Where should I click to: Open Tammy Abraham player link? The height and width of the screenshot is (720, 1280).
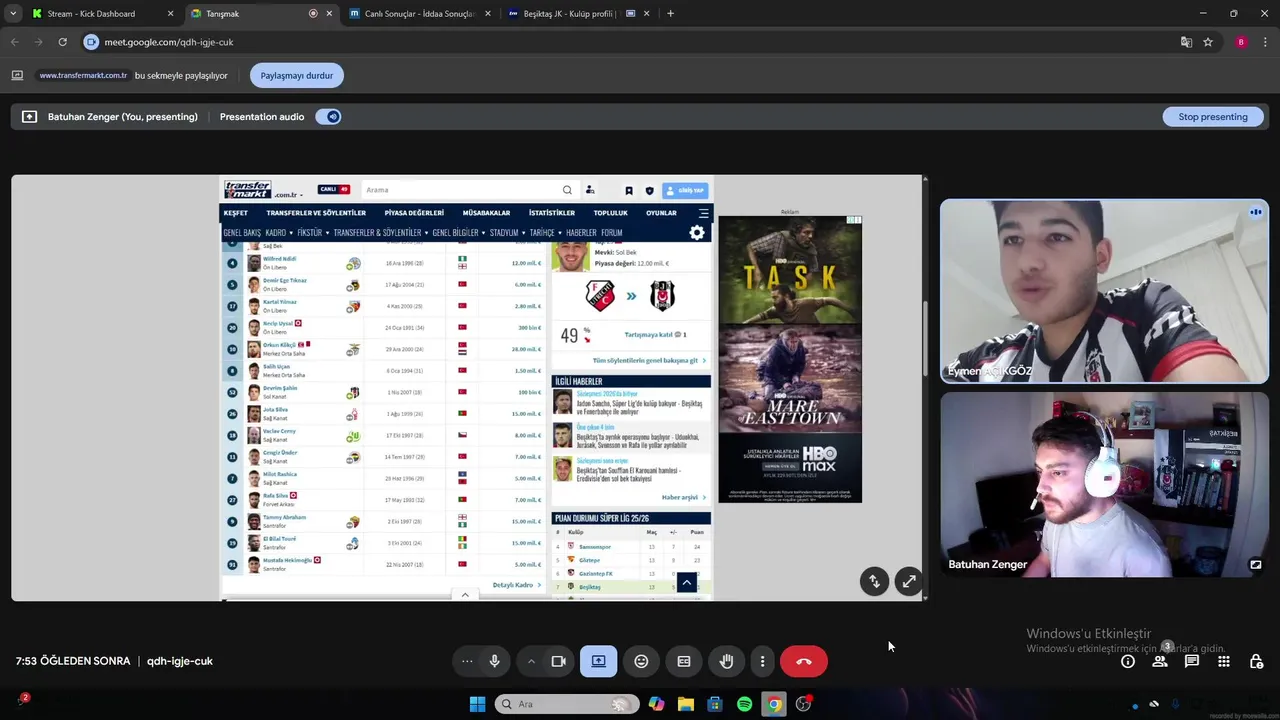[x=284, y=517]
